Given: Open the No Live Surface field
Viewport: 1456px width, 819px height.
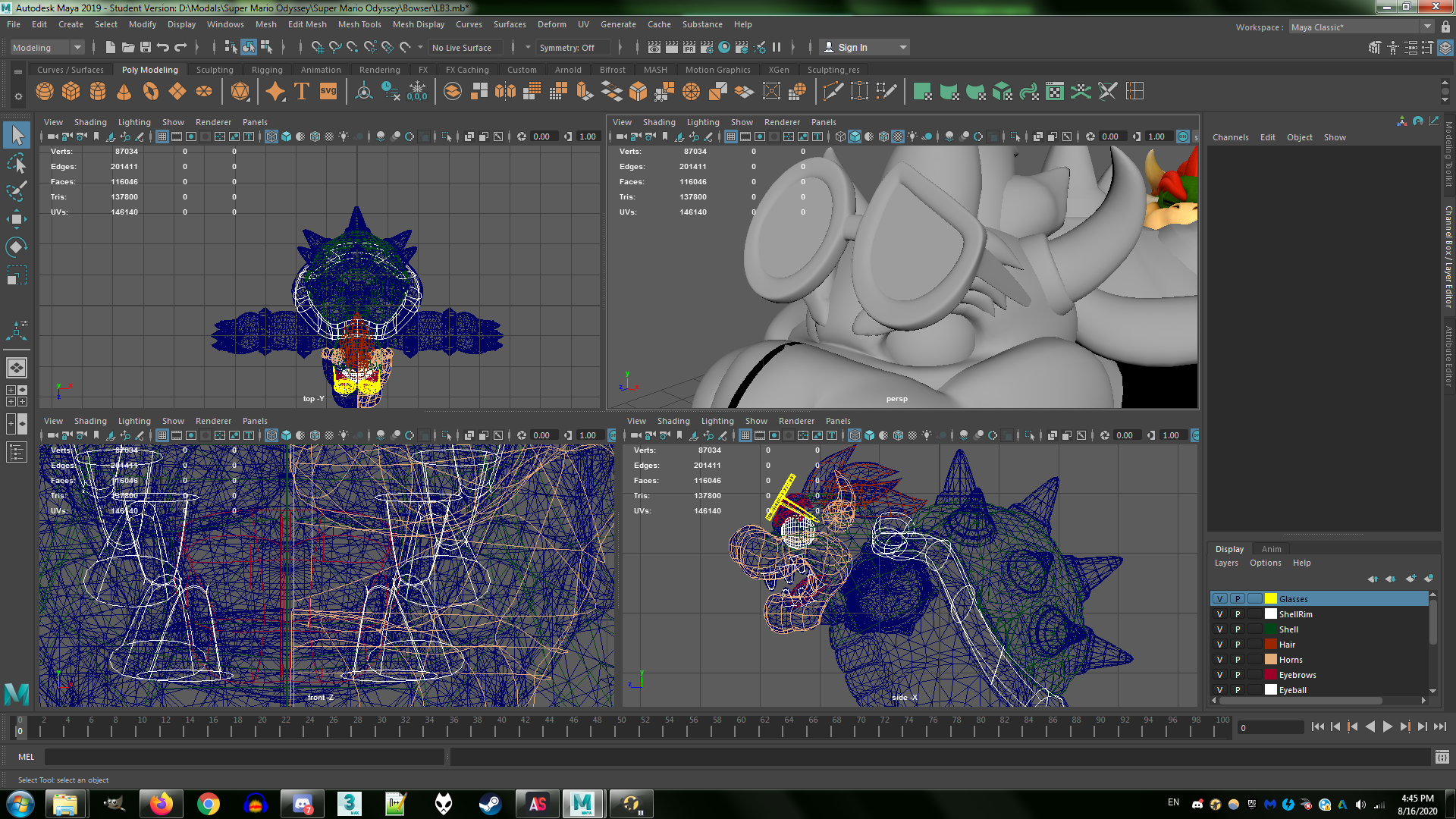Looking at the screenshot, I should coord(465,48).
